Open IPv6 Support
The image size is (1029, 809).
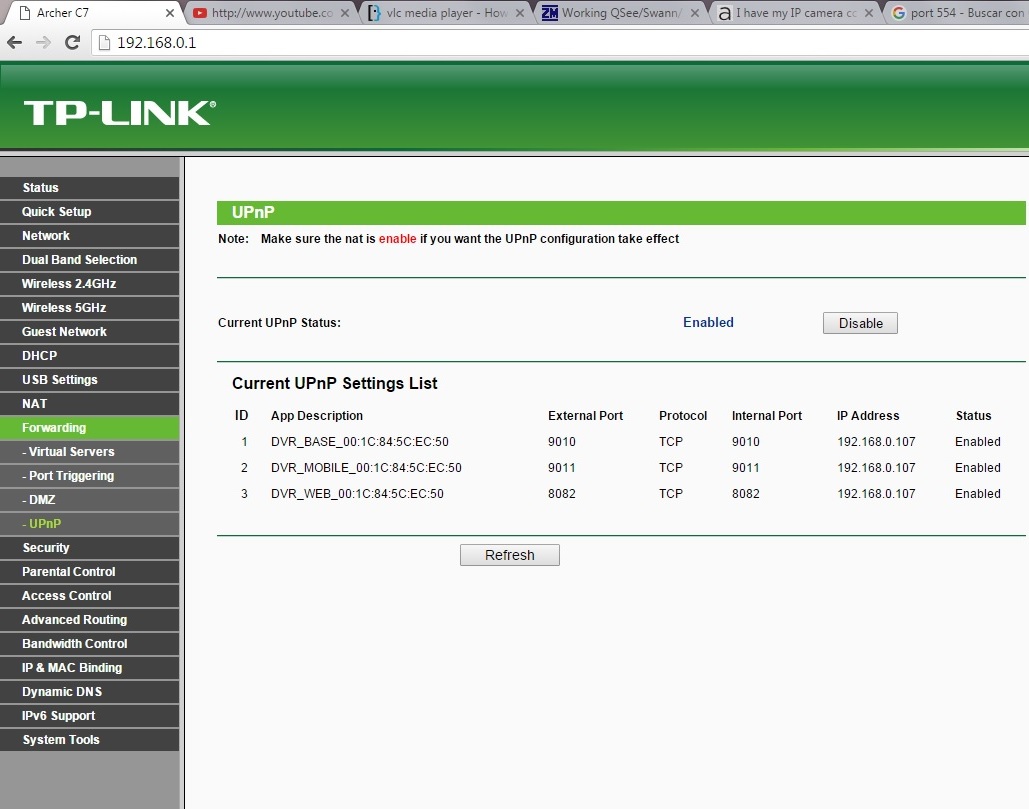pos(89,716)
